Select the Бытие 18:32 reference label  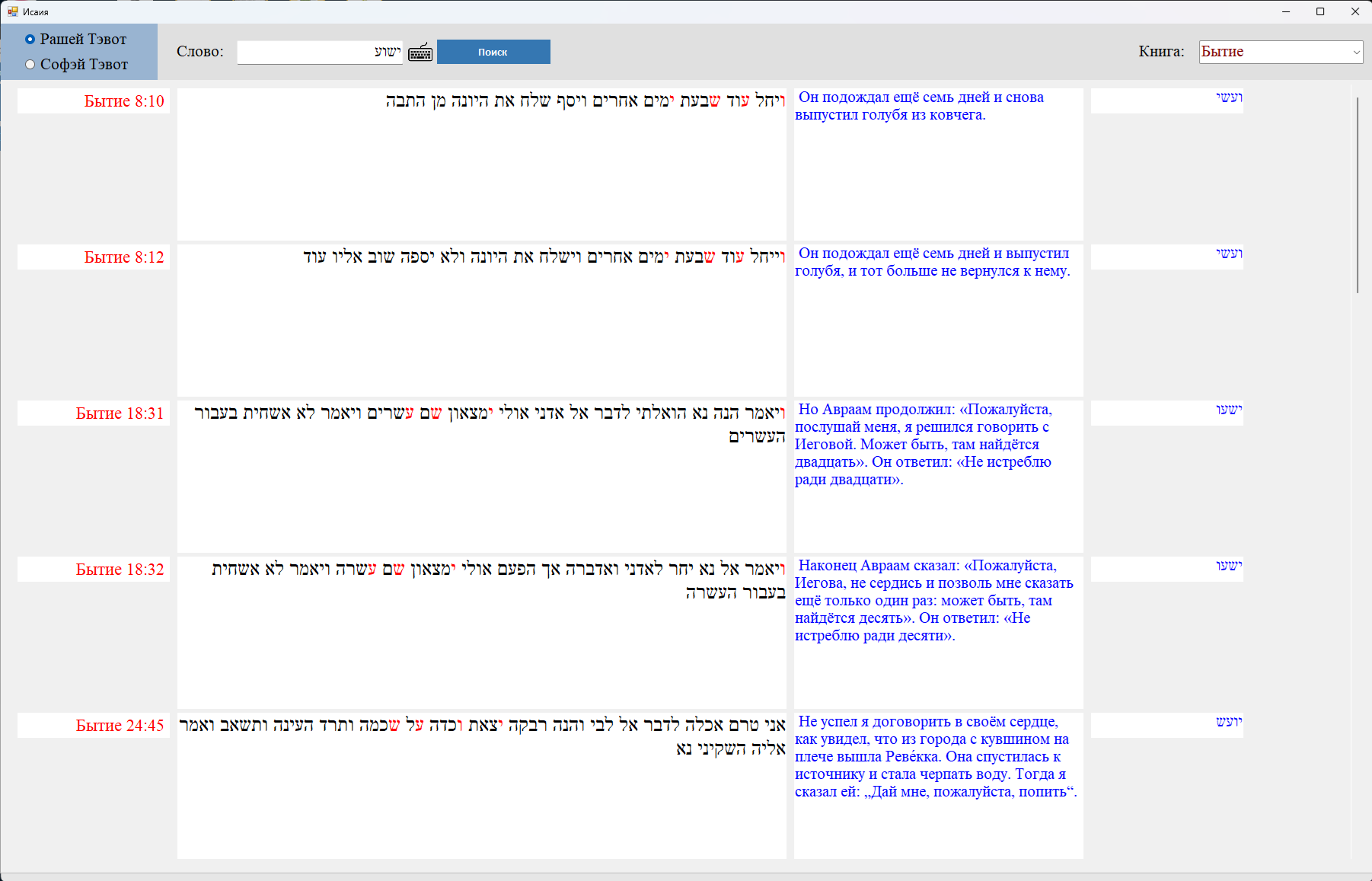tap(120, 570)
